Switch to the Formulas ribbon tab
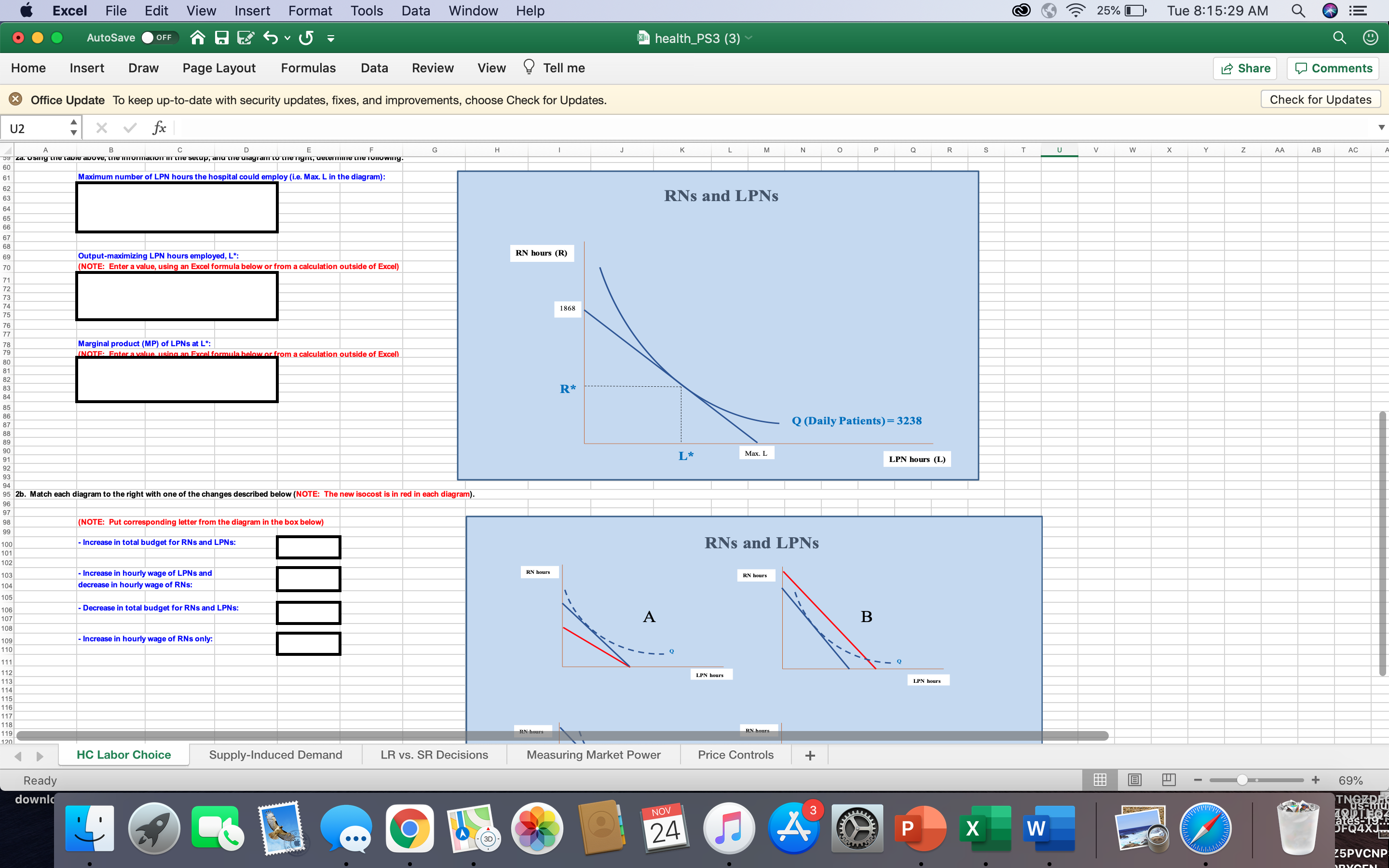Screen dimensions: 1389x868 click(308, 68)
